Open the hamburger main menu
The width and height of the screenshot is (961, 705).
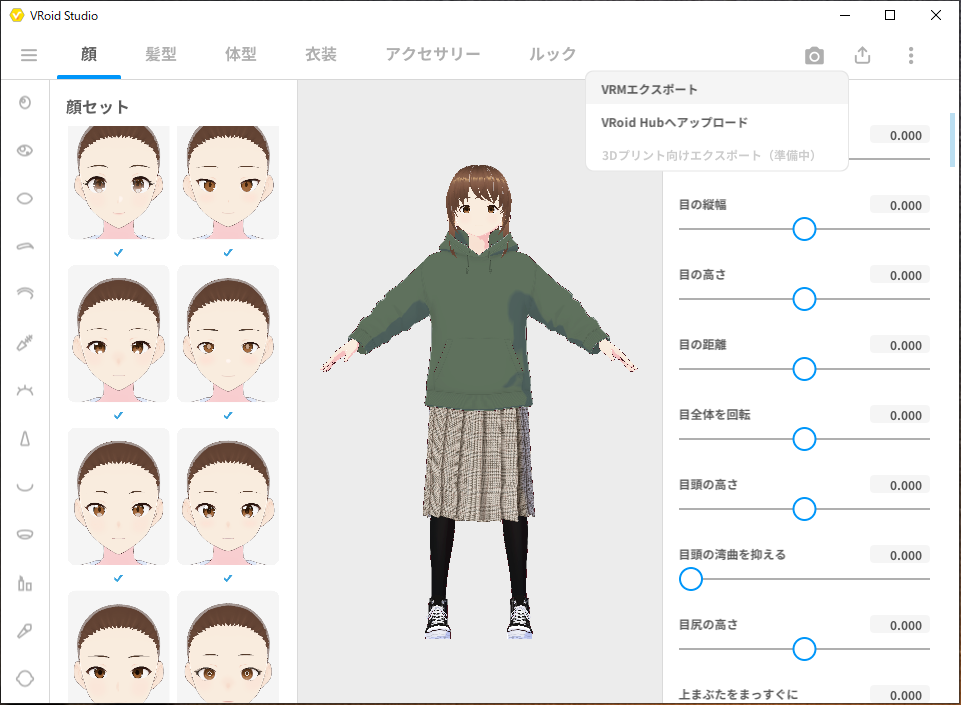[x=29, y=55]
